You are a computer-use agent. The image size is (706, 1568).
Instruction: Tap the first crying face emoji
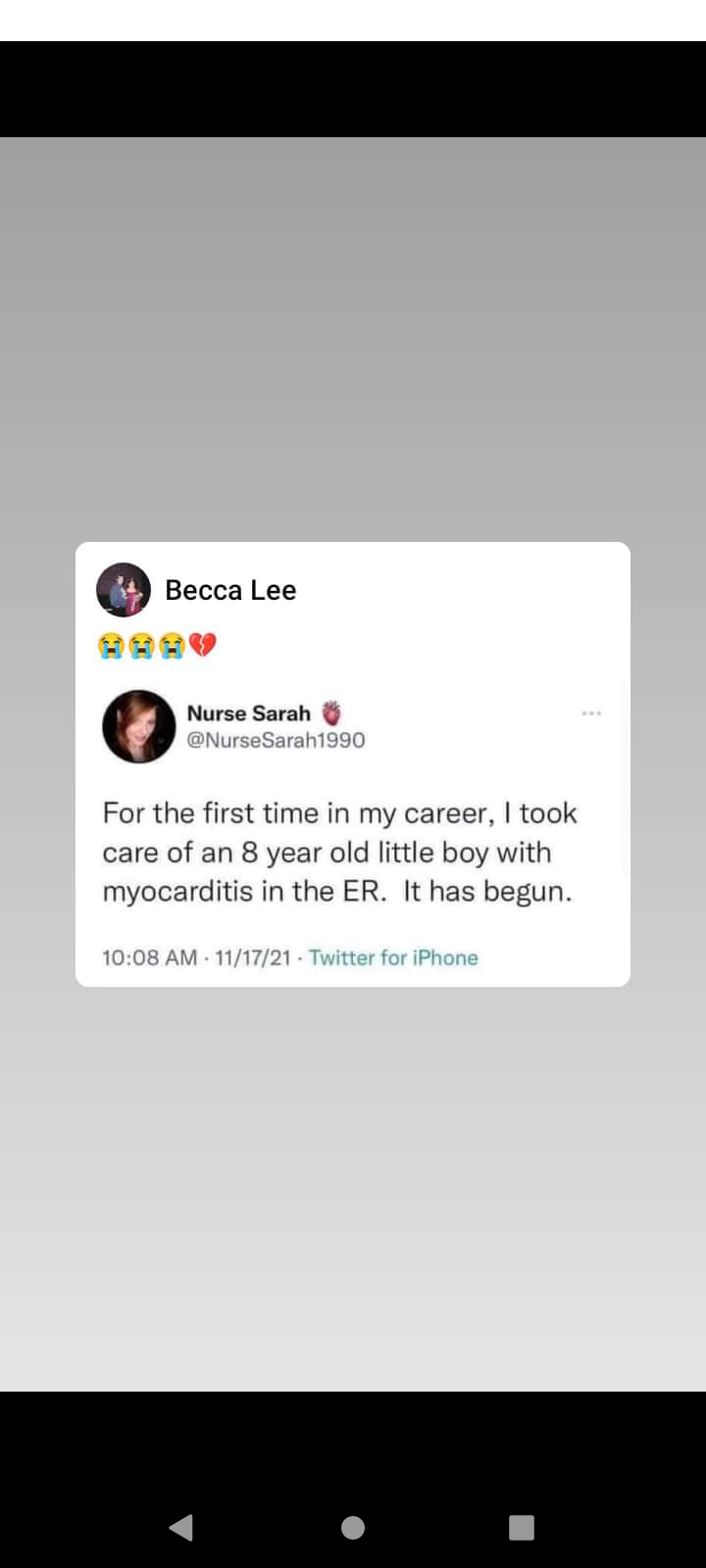111,645
